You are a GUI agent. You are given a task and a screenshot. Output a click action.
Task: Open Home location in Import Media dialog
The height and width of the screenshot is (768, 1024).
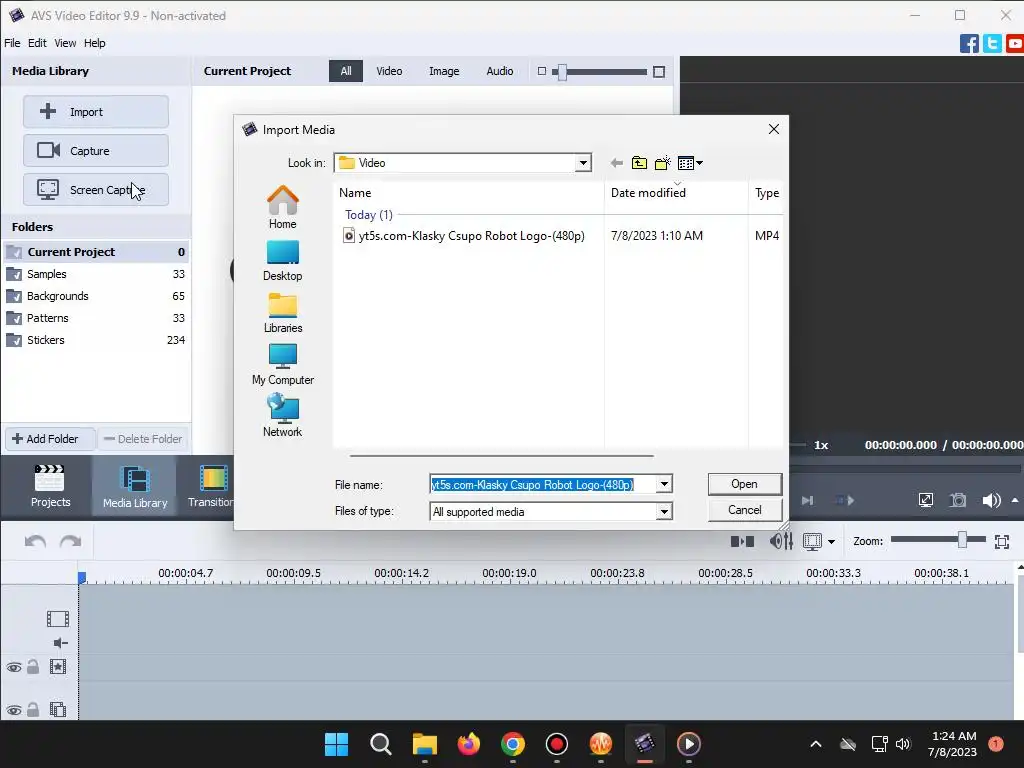[283, 207]
